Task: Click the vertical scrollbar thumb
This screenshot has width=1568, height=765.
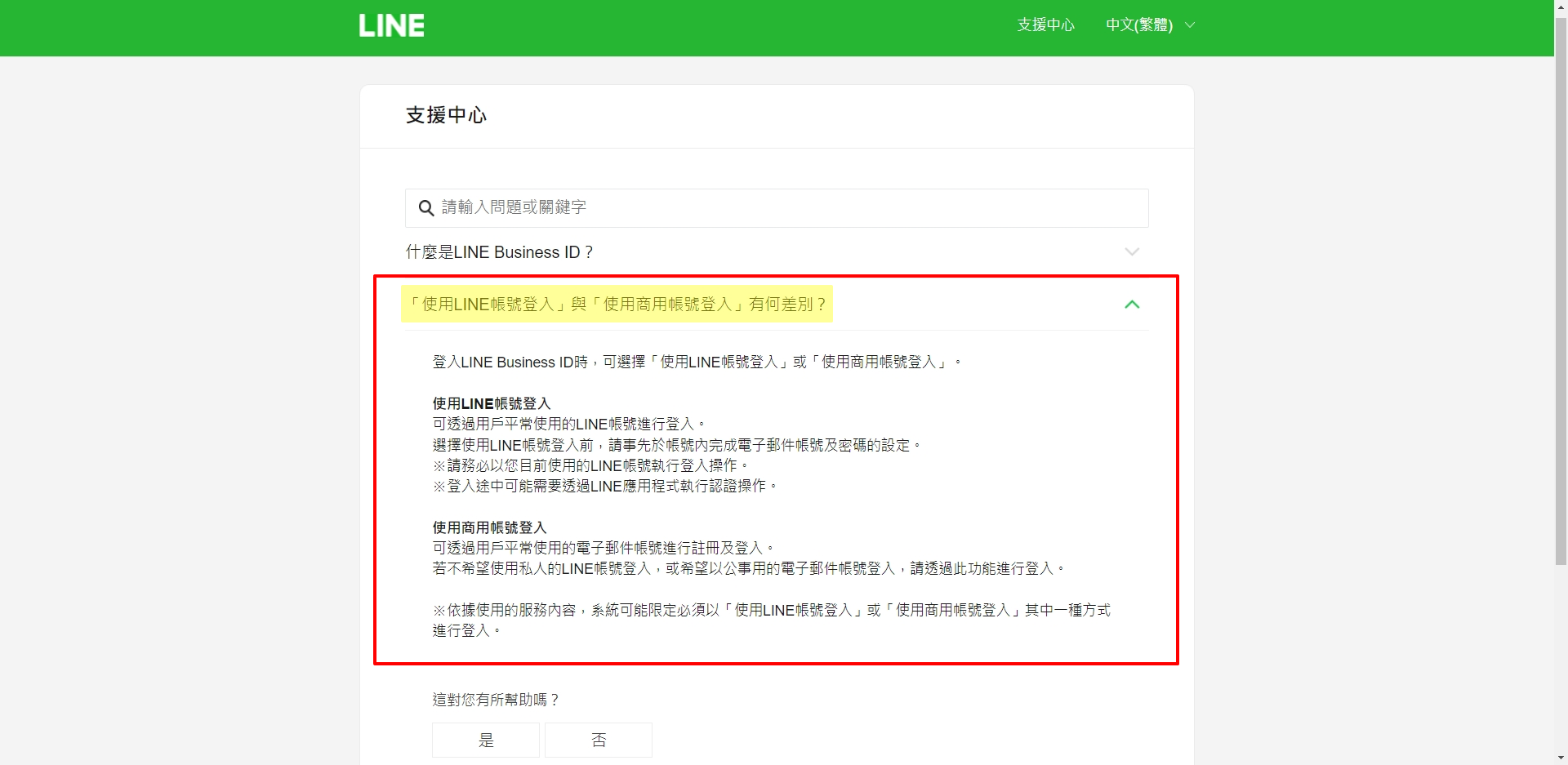Action: (x=1561, y=286)
